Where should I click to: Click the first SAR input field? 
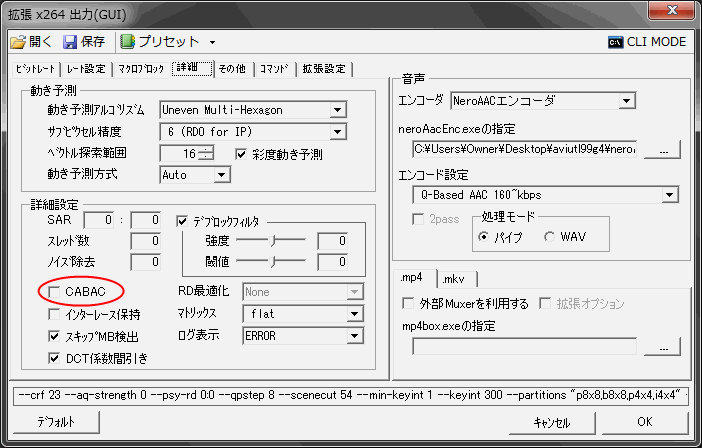pos(99,220)
